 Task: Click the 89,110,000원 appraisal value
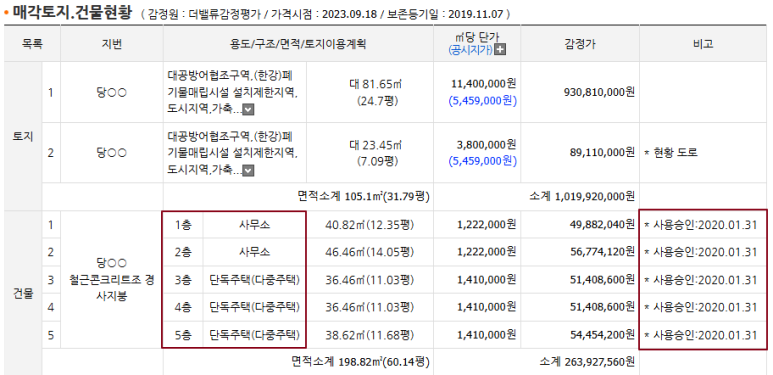coord(602,153)
